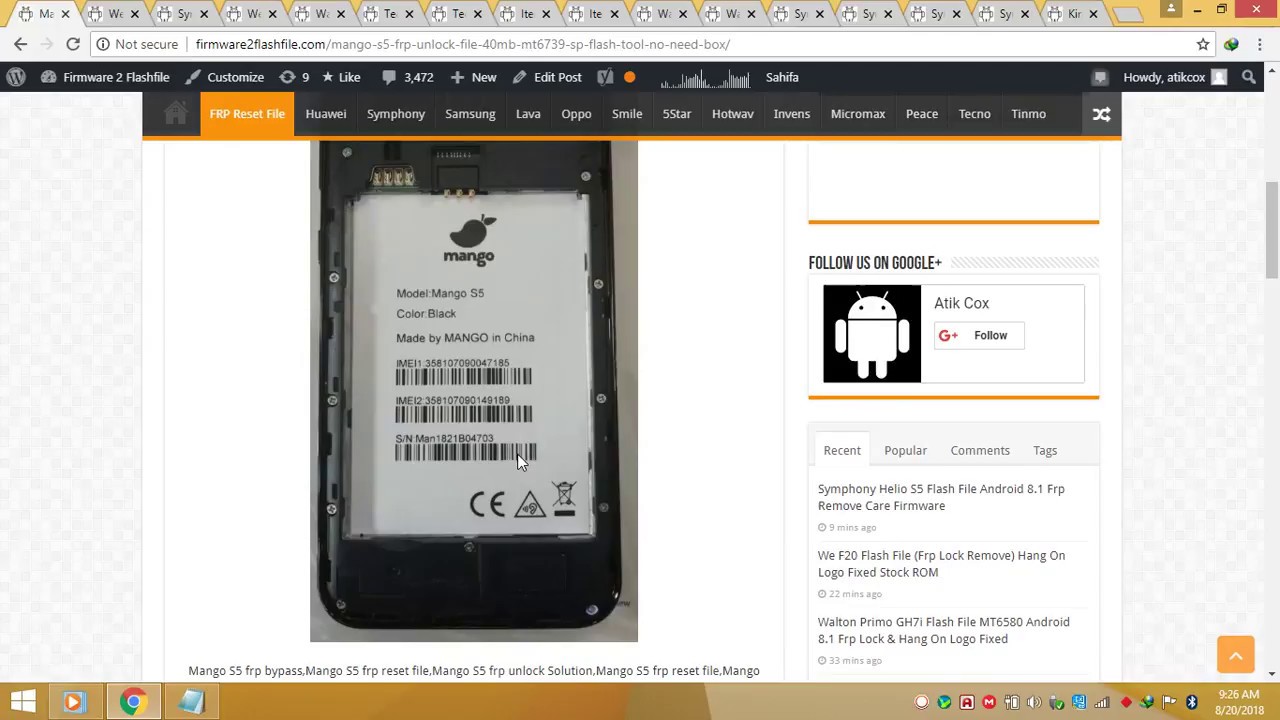Open the Lava category

pyautogui.click(x=528, y=114)
